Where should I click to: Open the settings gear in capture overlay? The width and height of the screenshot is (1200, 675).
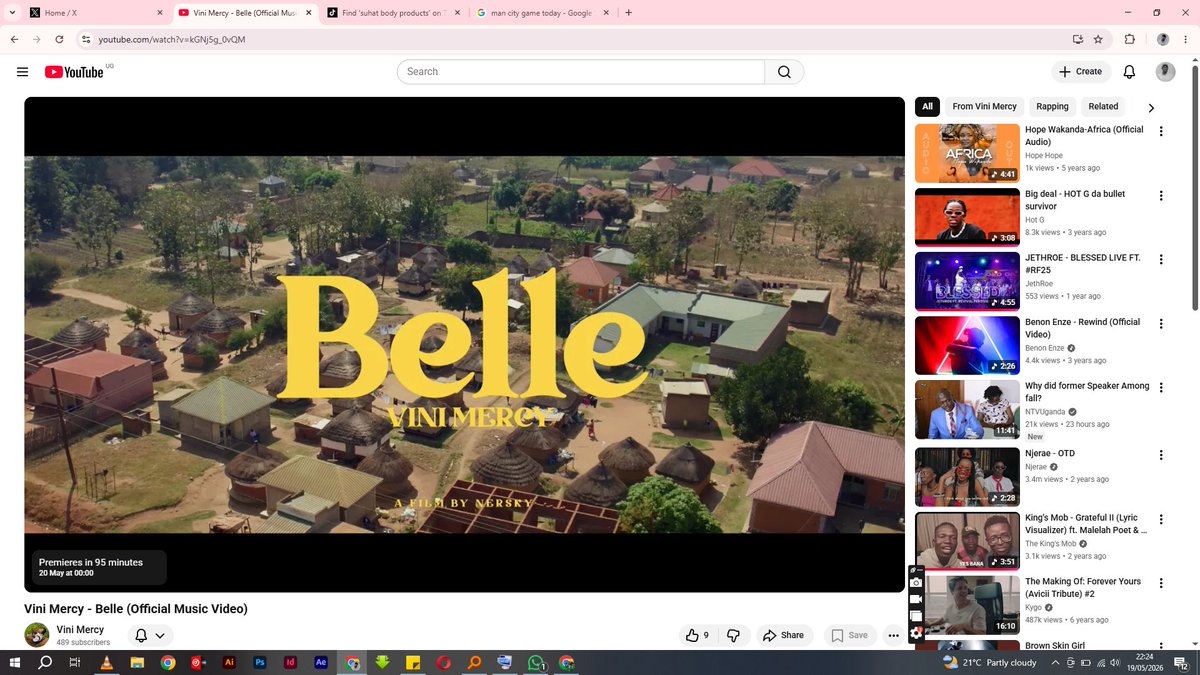click(x=916, y=632)
